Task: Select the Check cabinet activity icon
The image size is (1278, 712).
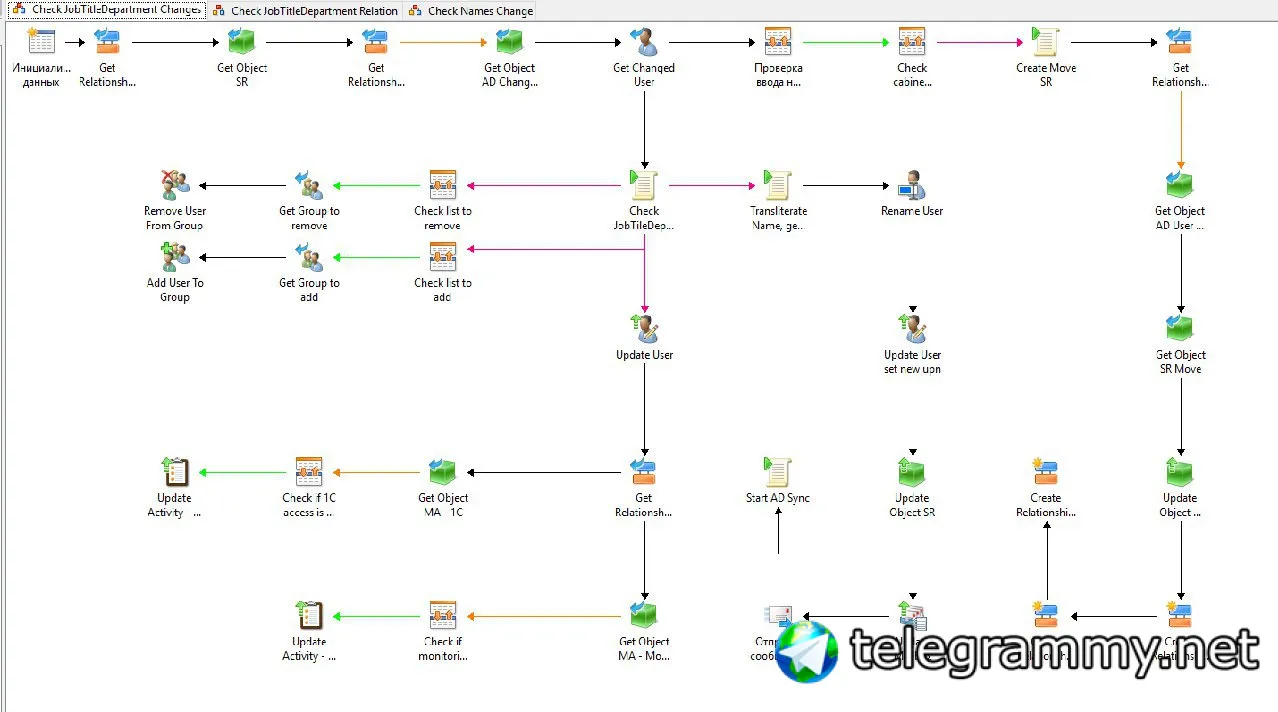Action: pos(912,42)
